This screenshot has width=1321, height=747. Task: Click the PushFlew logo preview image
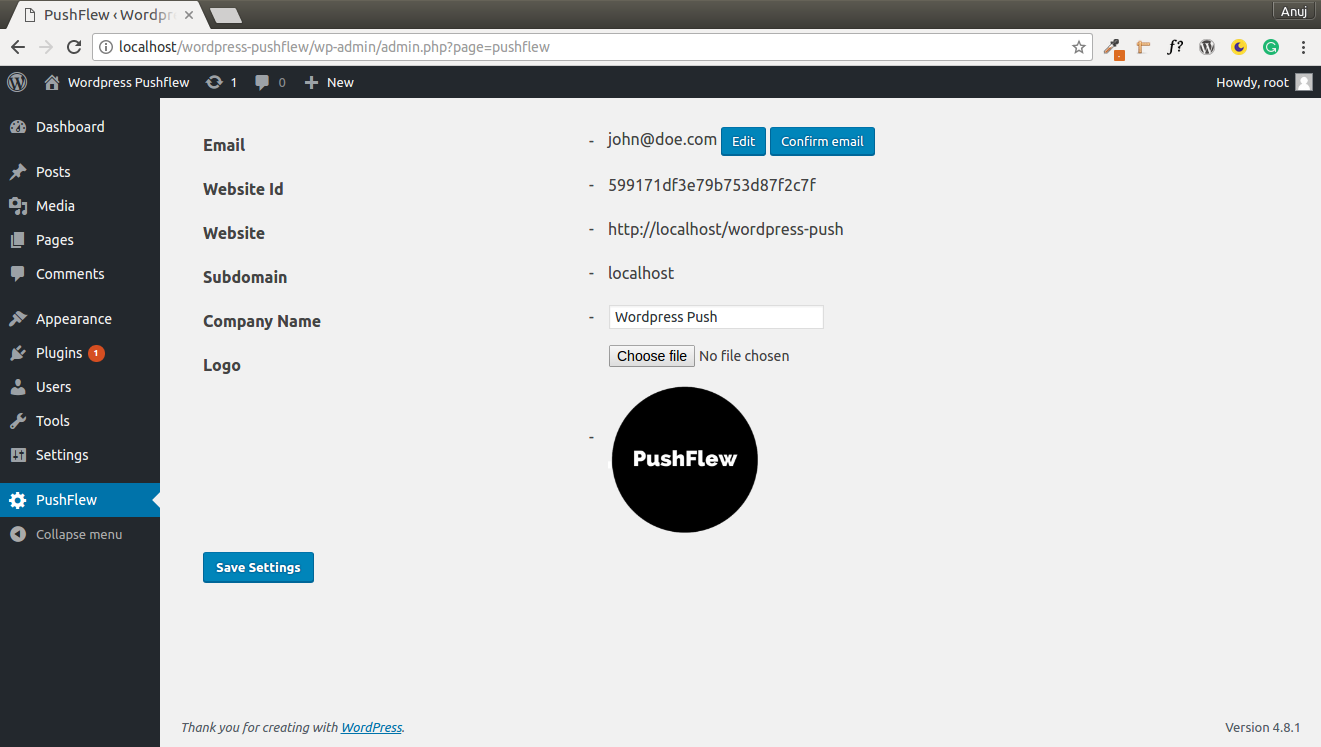pos(685,460)
